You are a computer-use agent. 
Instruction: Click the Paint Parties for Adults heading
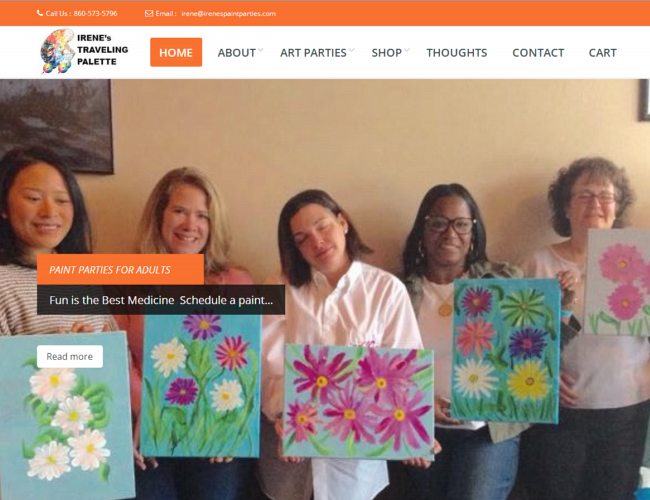pos(110,270)
